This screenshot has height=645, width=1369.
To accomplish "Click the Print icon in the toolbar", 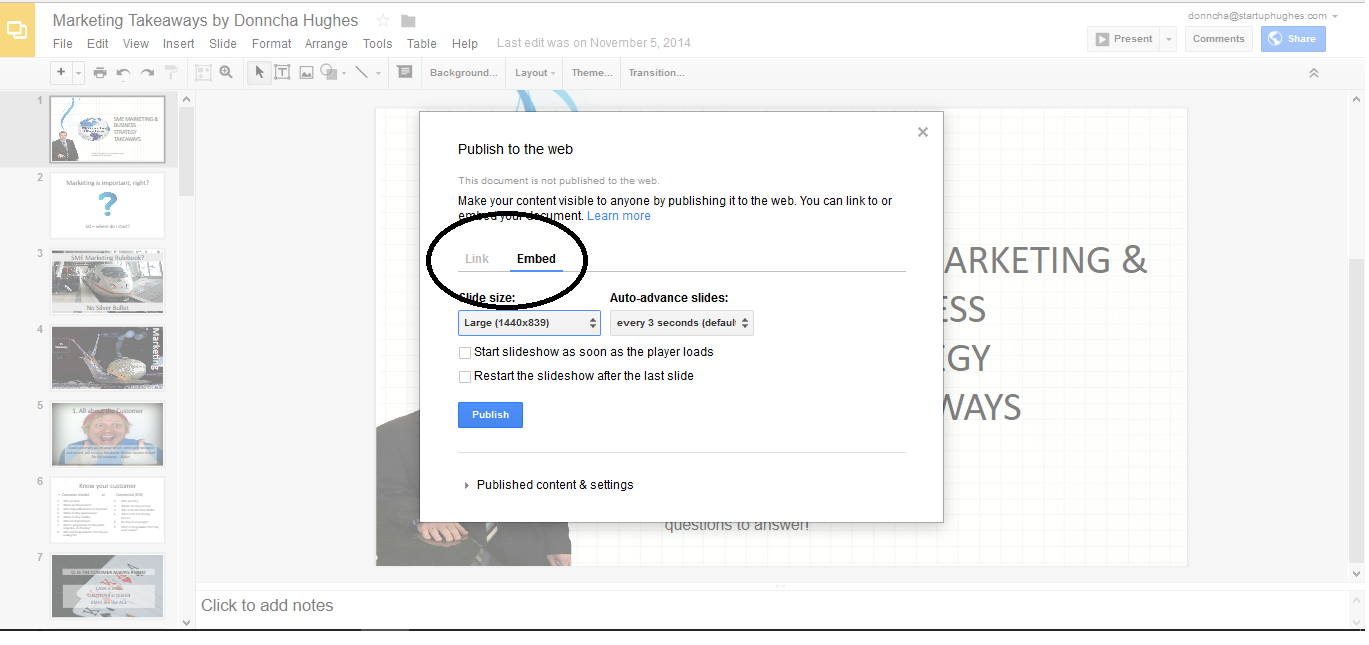I will [100, 72].
